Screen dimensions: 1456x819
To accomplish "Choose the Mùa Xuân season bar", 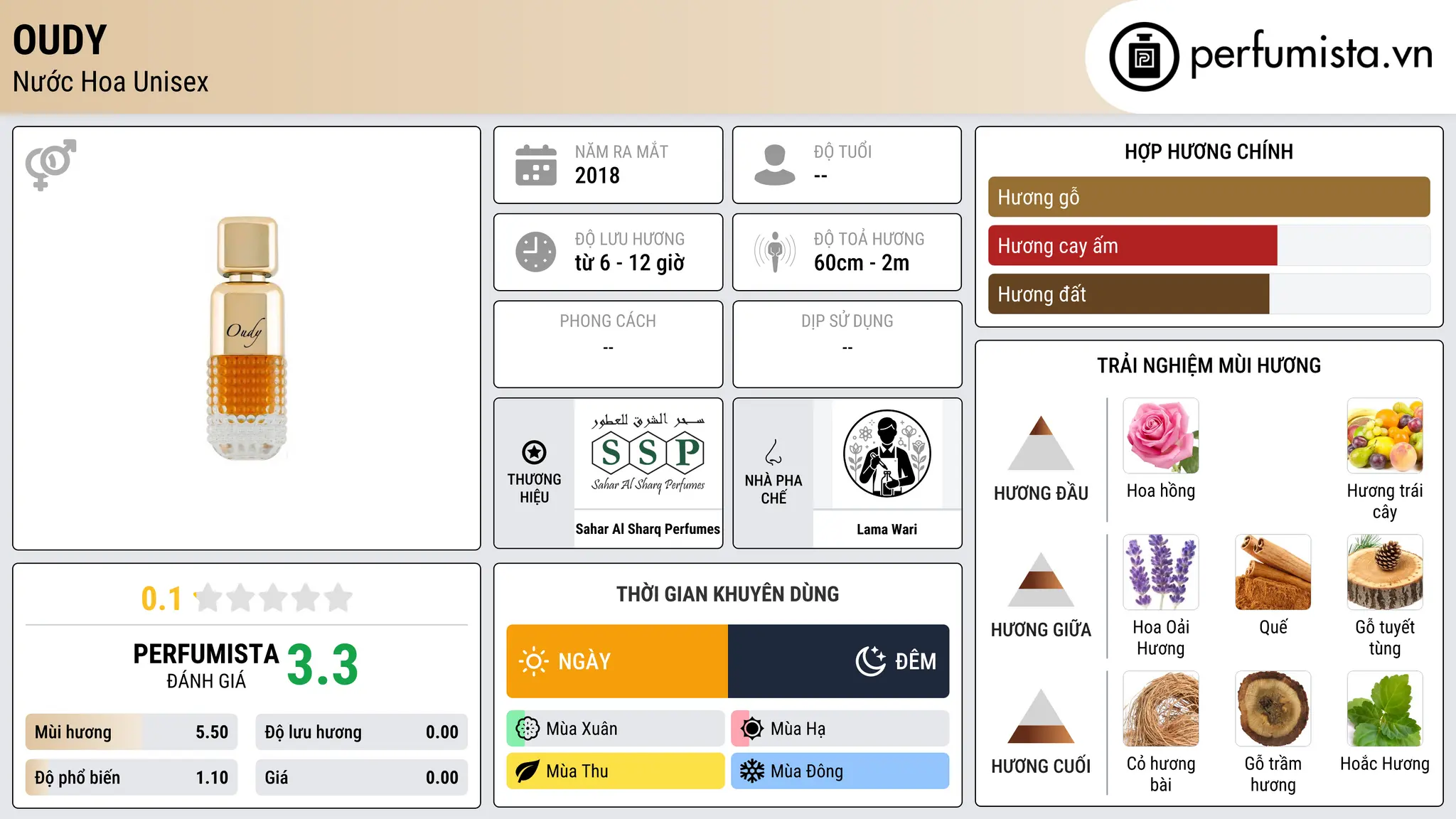I will click(616, 729).
